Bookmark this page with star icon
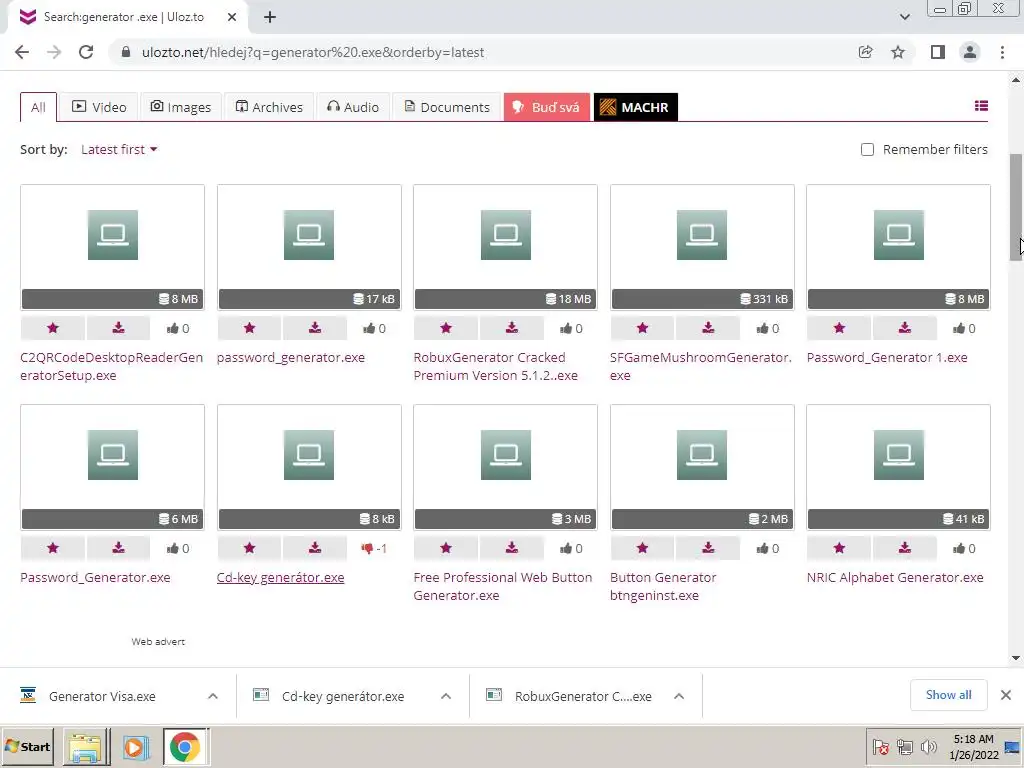Viewport: 1024px width, 768px height. (898, 52)
